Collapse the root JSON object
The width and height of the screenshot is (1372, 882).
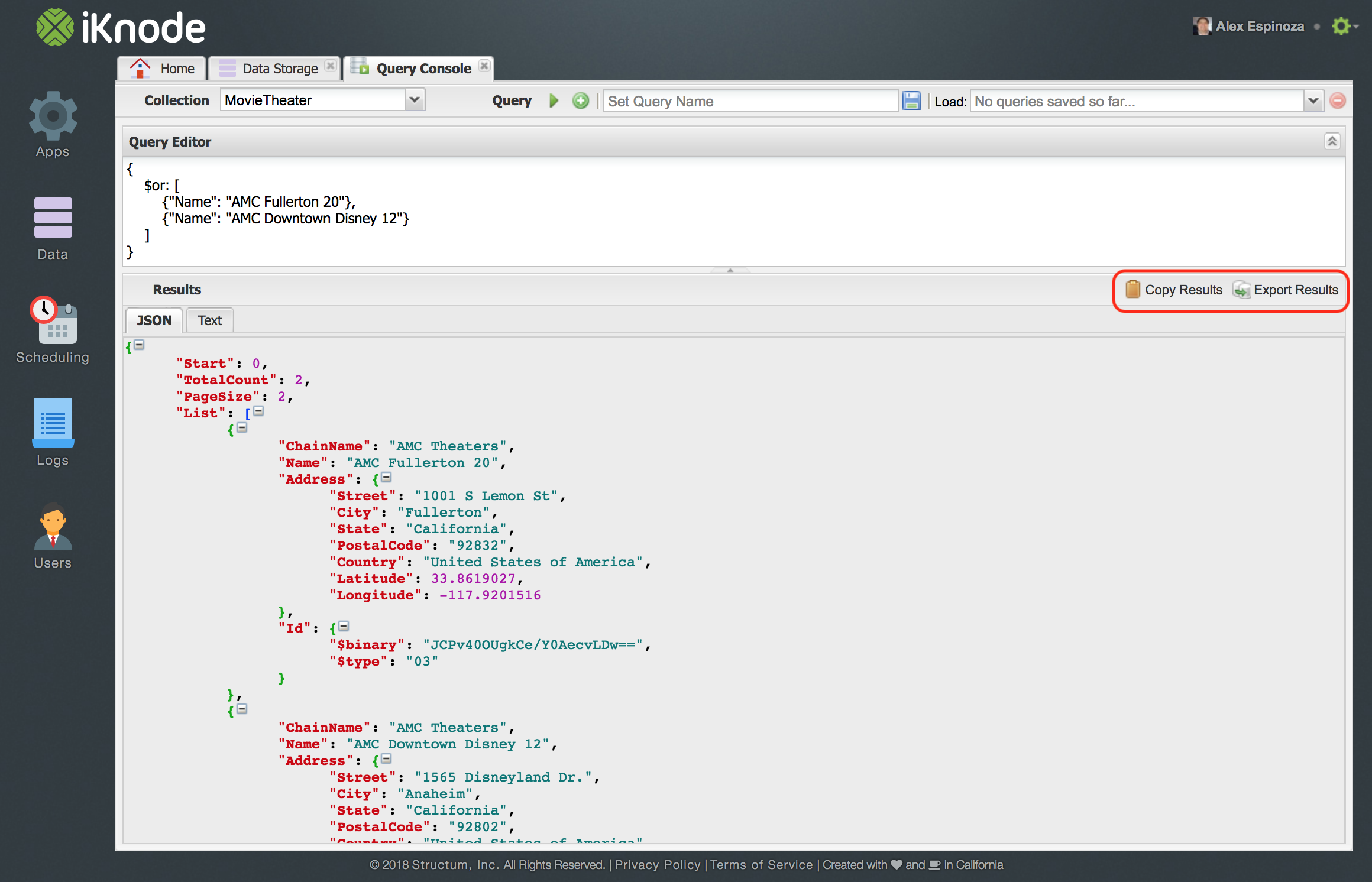(x=139, y=345)
